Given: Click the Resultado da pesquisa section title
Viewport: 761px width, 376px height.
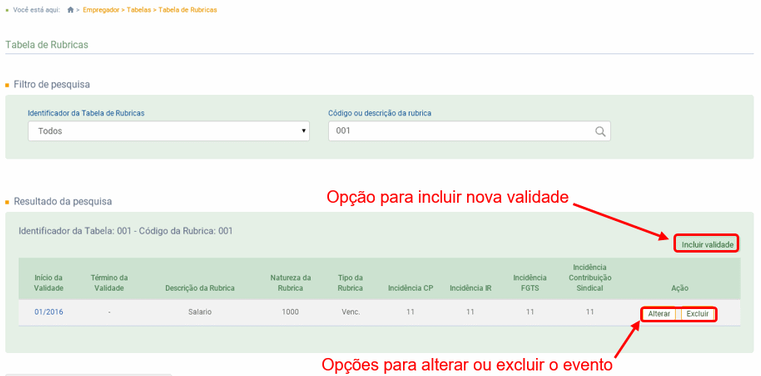Looking at the screenshot, I should [63, 201].
